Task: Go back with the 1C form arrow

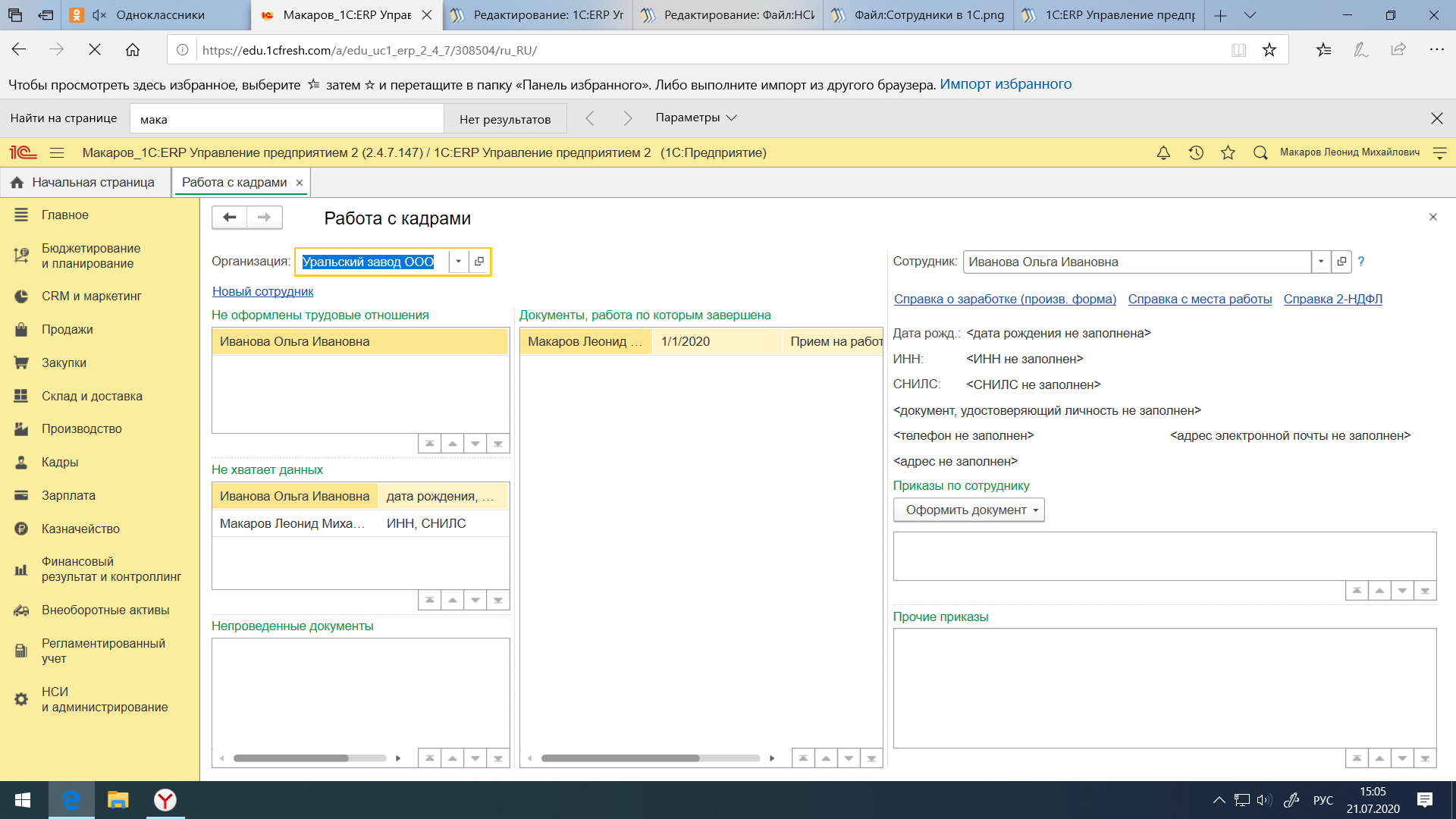Action: (x=229, y=218)
